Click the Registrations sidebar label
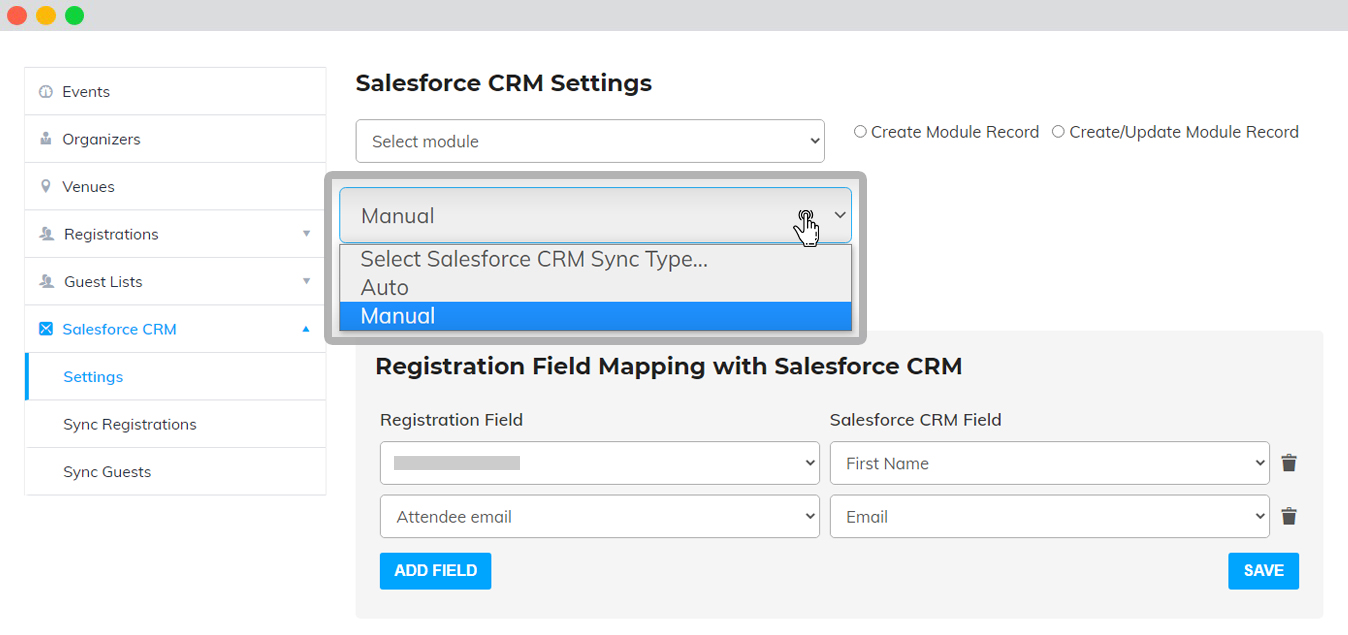 coord(111,234)
